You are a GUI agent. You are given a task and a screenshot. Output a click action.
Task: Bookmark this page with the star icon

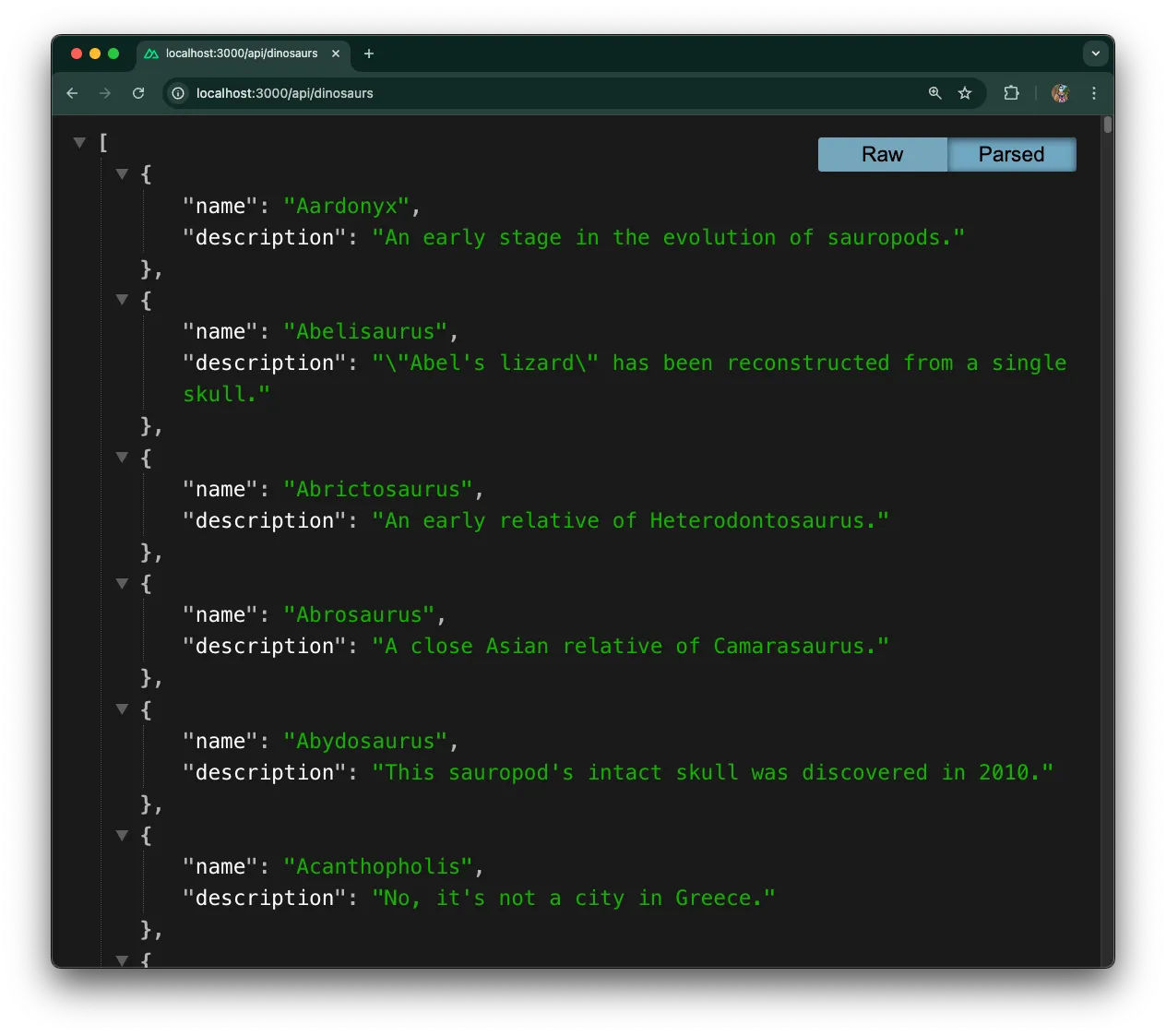tap(965, 93)
